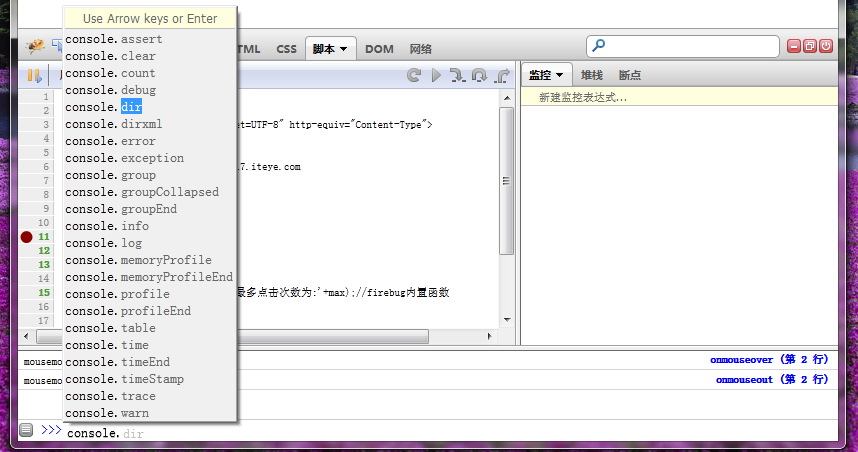The height and width of the screenshot is (452, 858).
Task: Select console.exception suggestion
Action: [x=150, y=158]
